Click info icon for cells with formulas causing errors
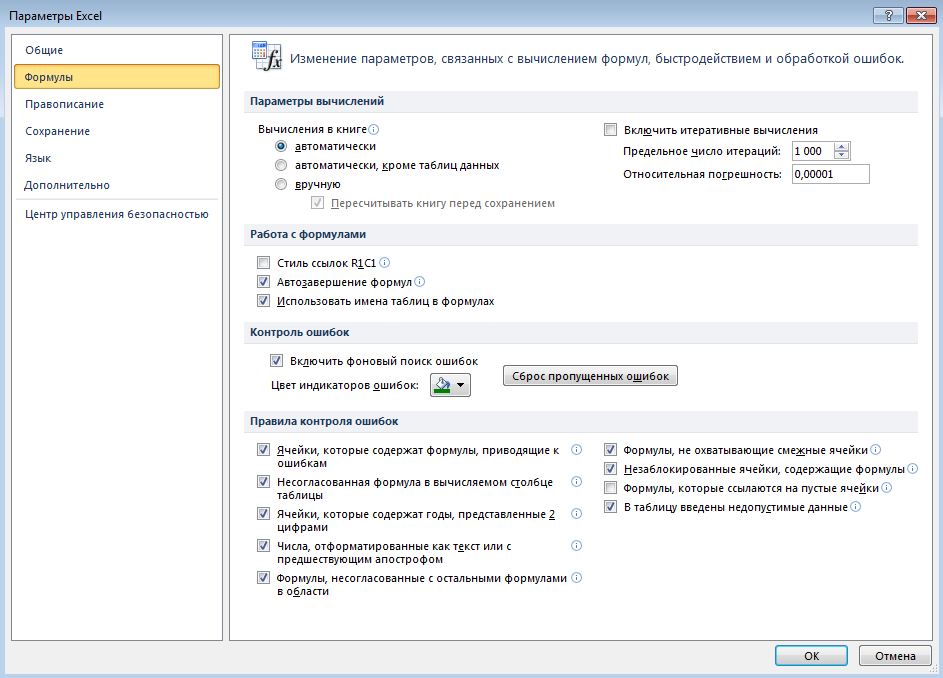 coord(576,450)
